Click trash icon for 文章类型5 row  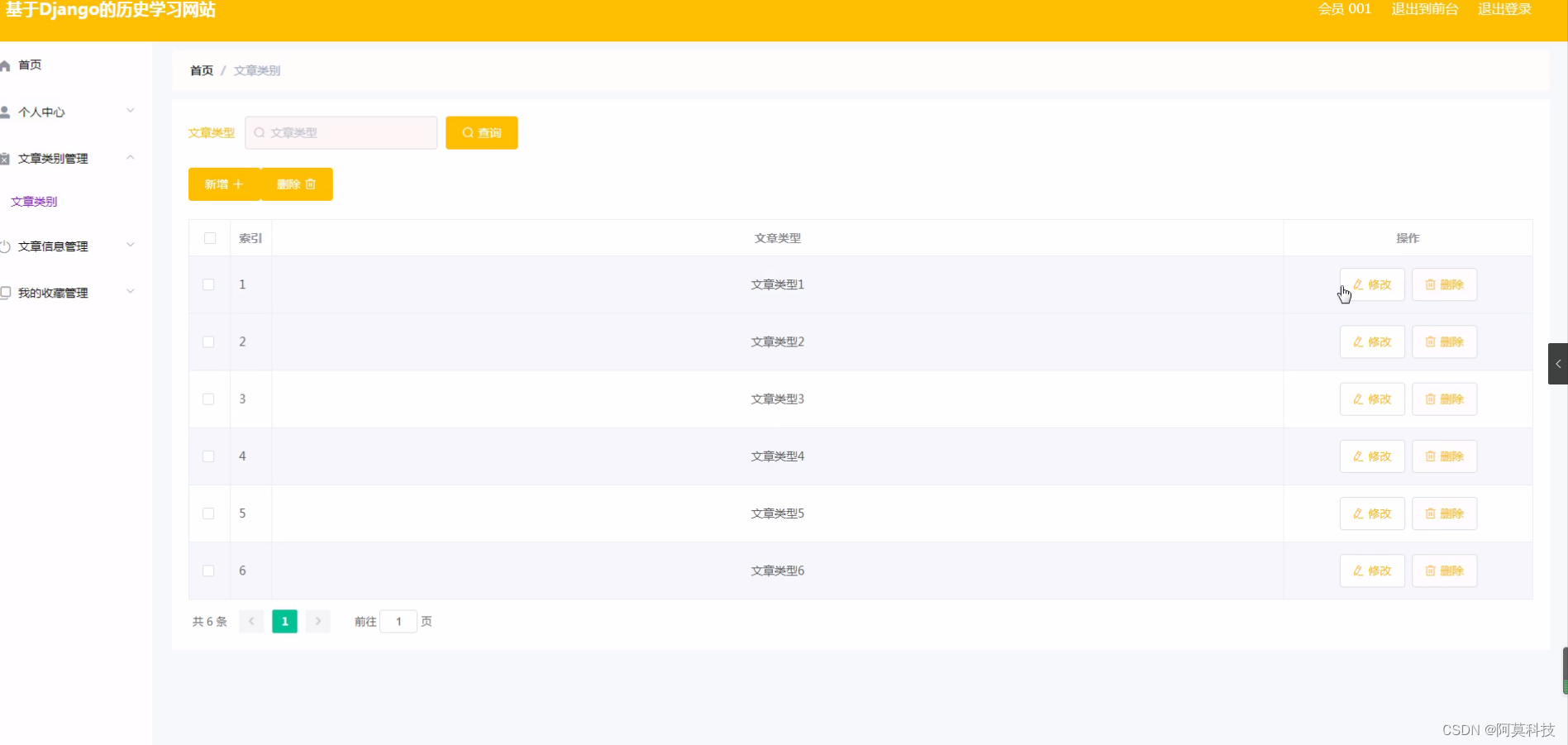[x=1430, y=513]
